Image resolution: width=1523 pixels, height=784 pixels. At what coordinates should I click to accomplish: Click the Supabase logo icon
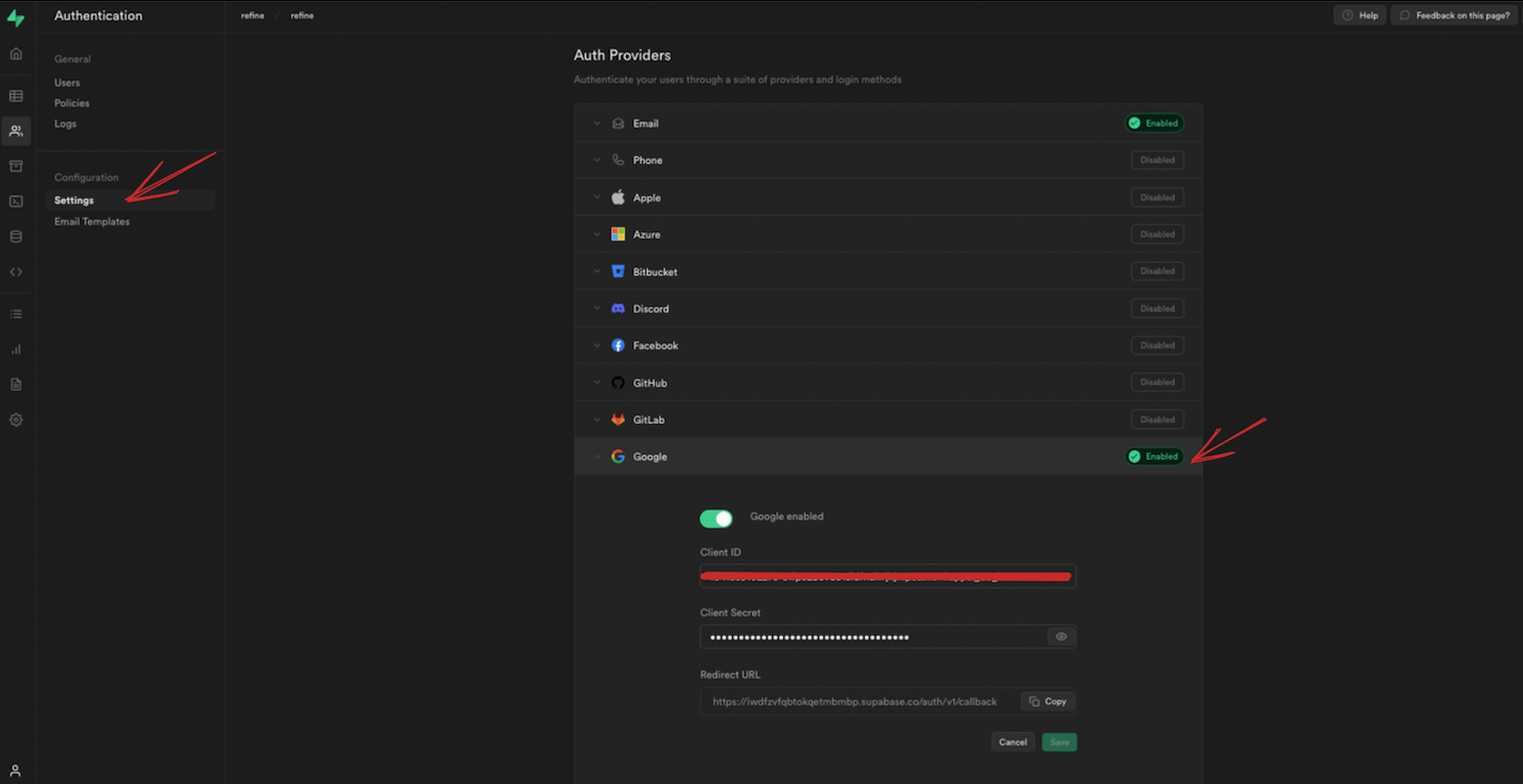click(16, 18)
